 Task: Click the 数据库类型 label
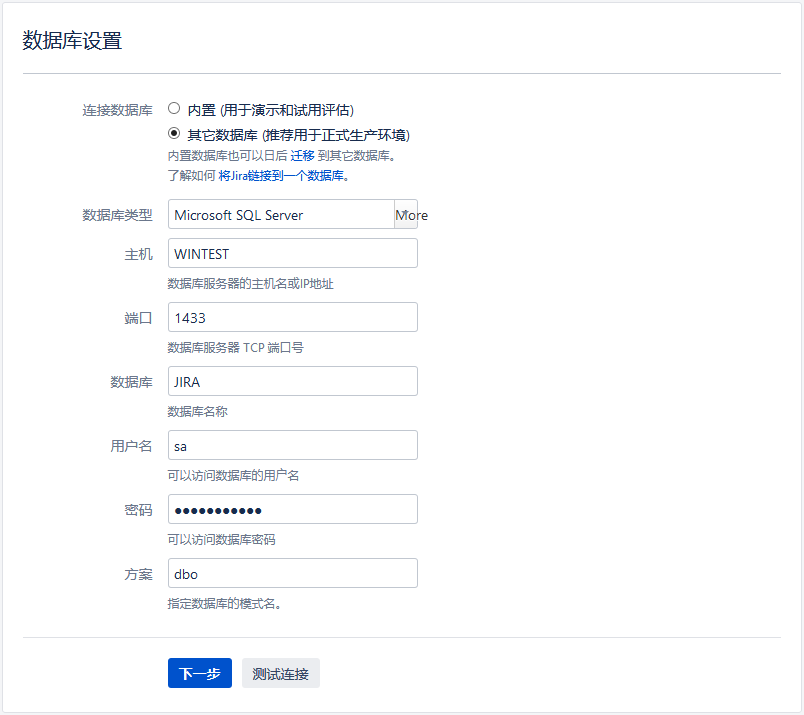click(117, 215)
